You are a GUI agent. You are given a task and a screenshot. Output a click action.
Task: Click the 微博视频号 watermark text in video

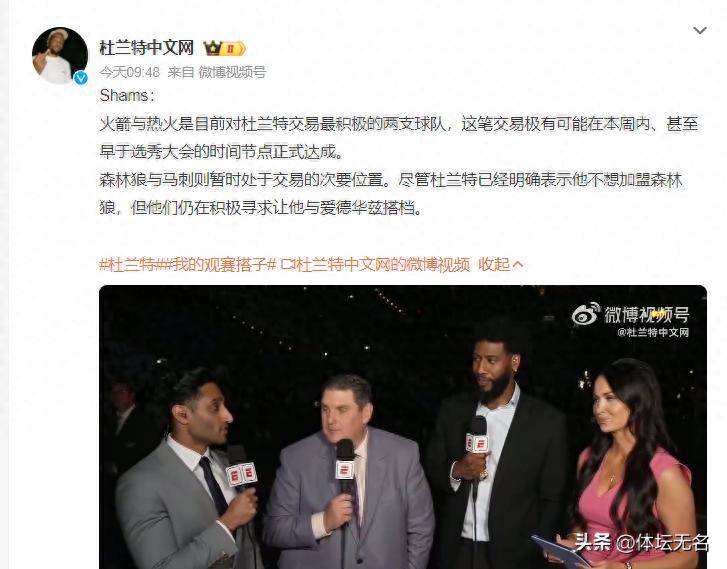coord(646,315)
